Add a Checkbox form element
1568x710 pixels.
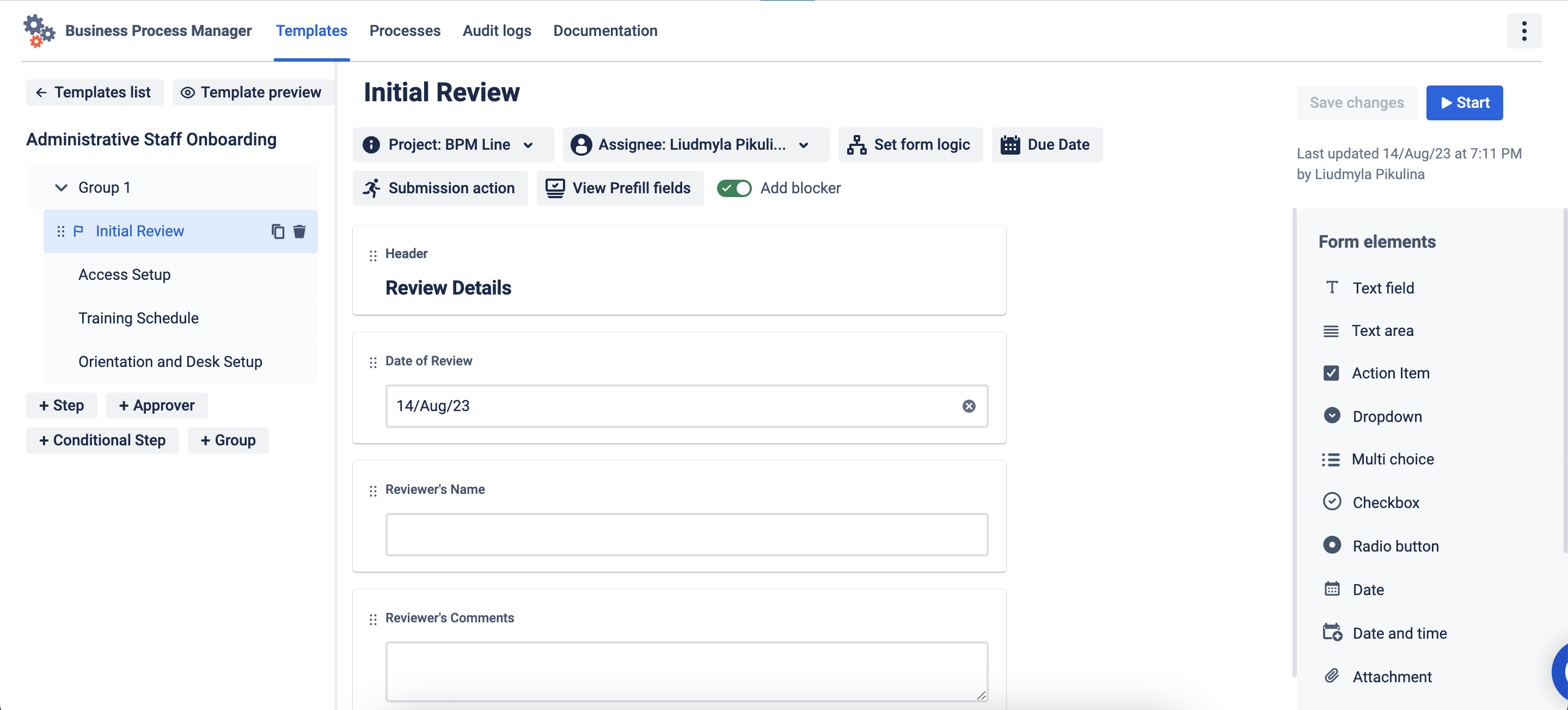[1386, 503]
